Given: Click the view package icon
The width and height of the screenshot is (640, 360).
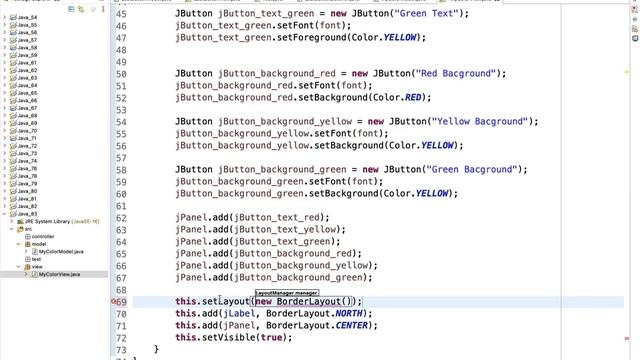Looking at the screenshot, I should point(27,267).
